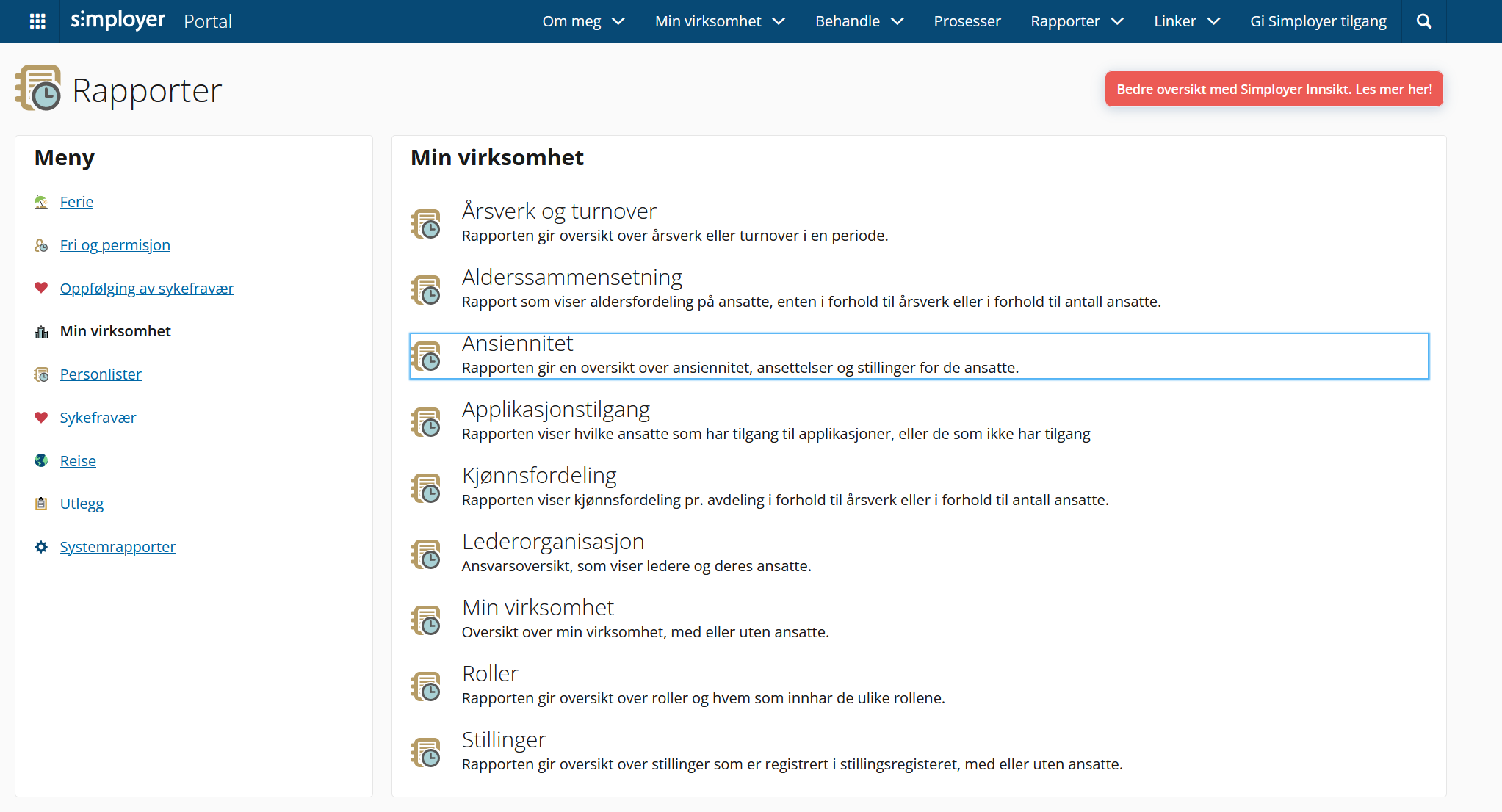Screen dimensions: 1502x812
Task: Click the Ferie palm tree icon
Action: [x=41, y=202]
